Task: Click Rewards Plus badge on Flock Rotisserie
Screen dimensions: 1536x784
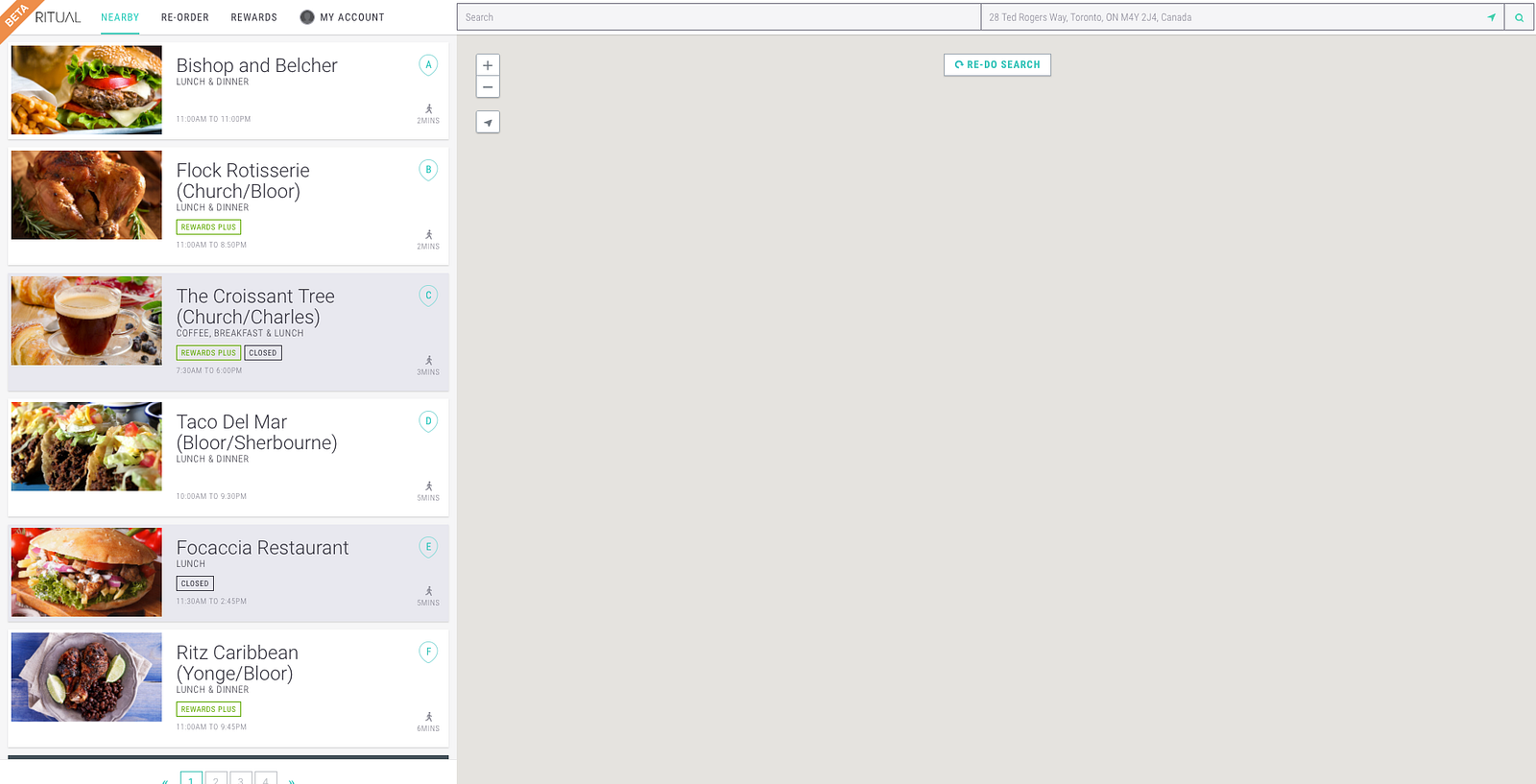Action: [208, 227]
